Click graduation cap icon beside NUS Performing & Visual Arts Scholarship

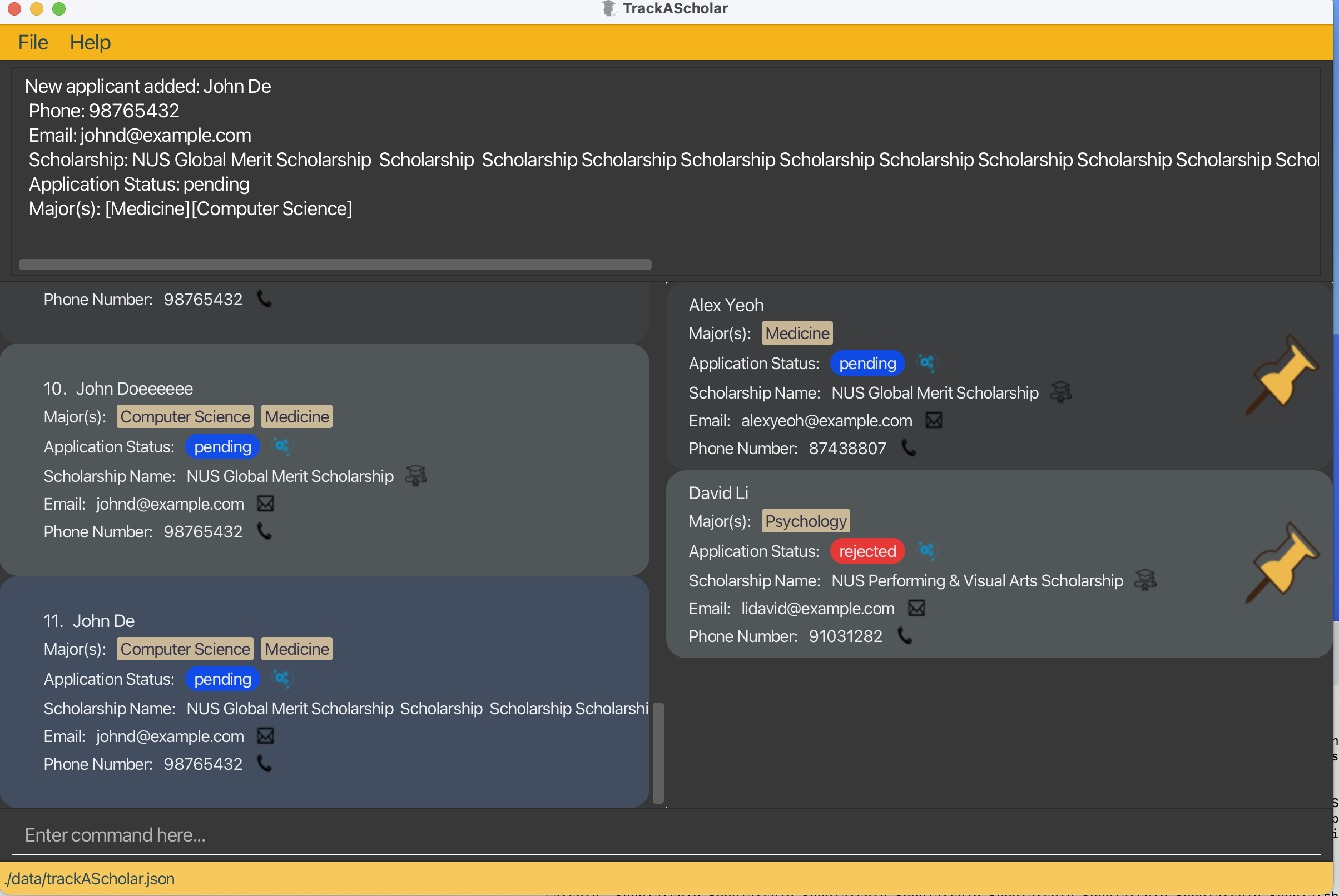(x=1145, y=581)
